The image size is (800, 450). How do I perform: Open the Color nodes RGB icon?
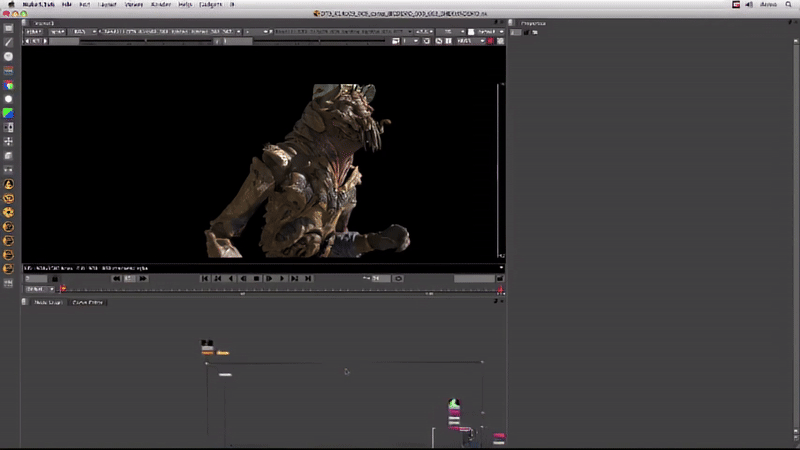[x=9, y=86]
